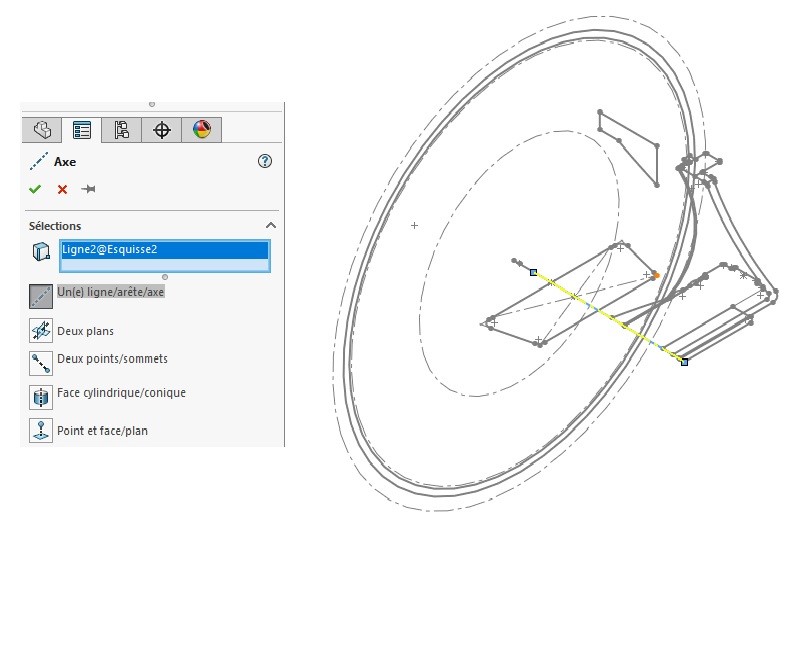Click the Sélections section header
This screenshot has height=648, width=799.
pos(56,226)
